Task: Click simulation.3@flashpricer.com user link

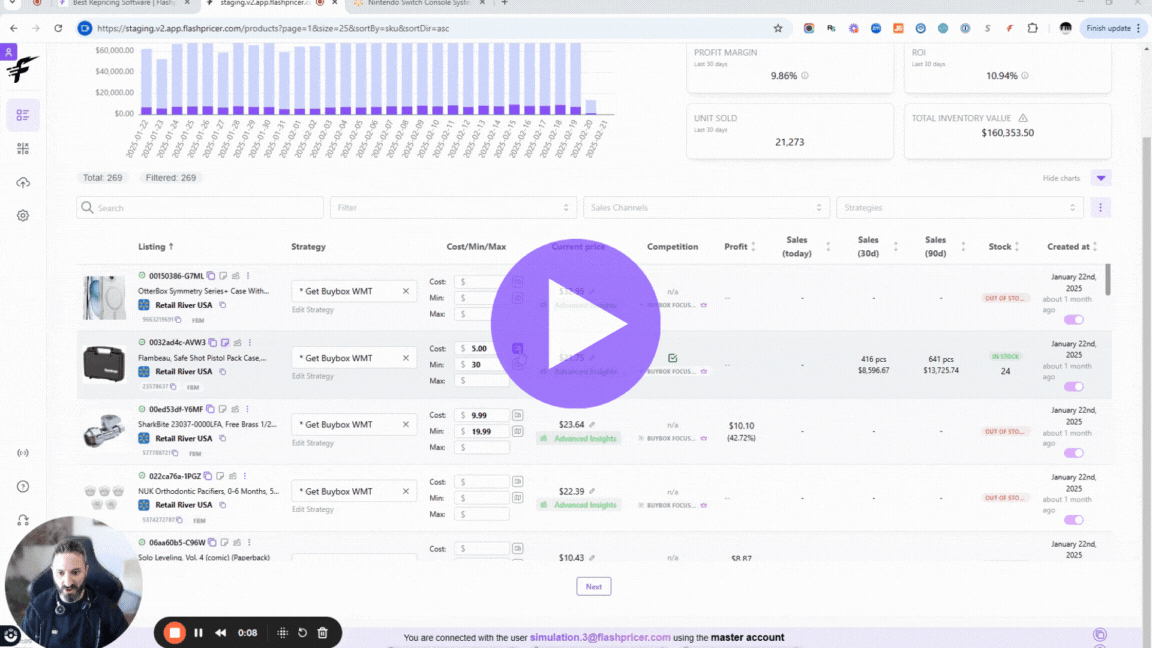Action: [x=600, y=638]
